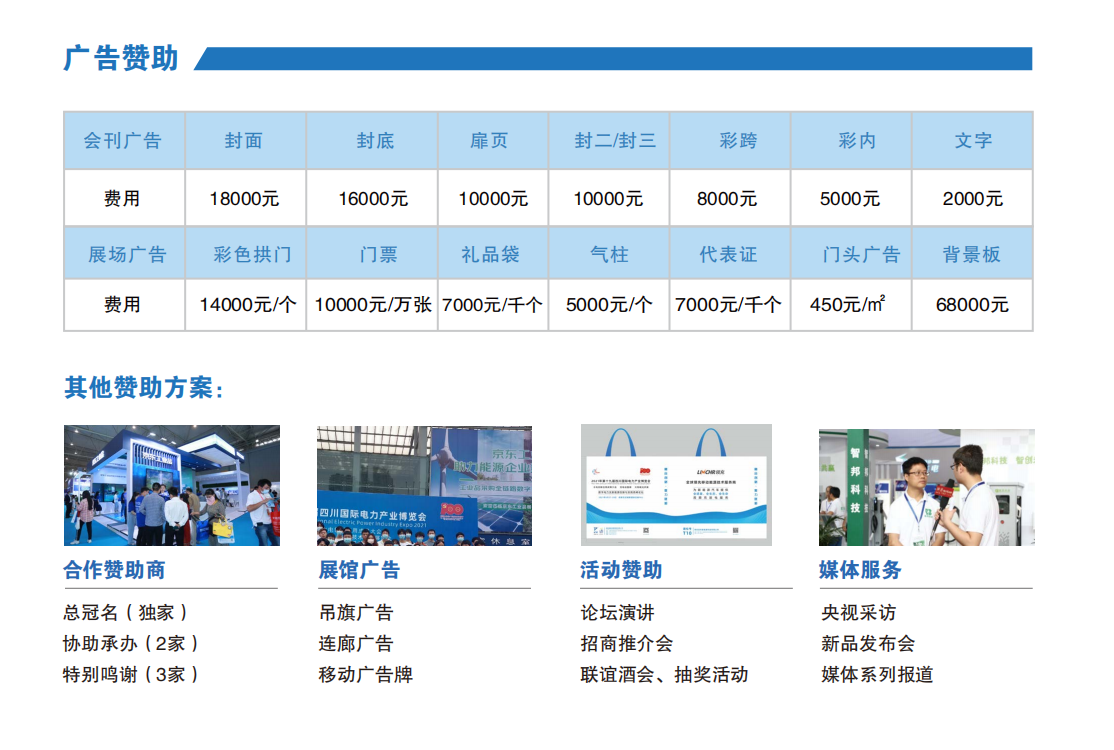The width and height of the screenshot is (1114, 750).
Task: Open the 媒体服务 section title
Action: [860, 570]
